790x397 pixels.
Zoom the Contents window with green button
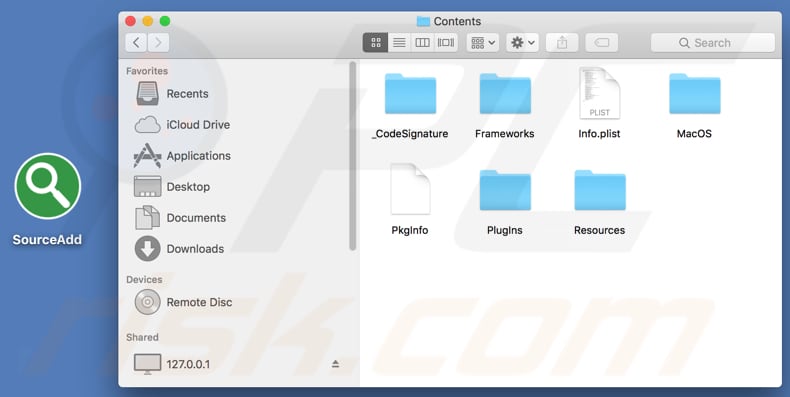(x=165, y=21)
